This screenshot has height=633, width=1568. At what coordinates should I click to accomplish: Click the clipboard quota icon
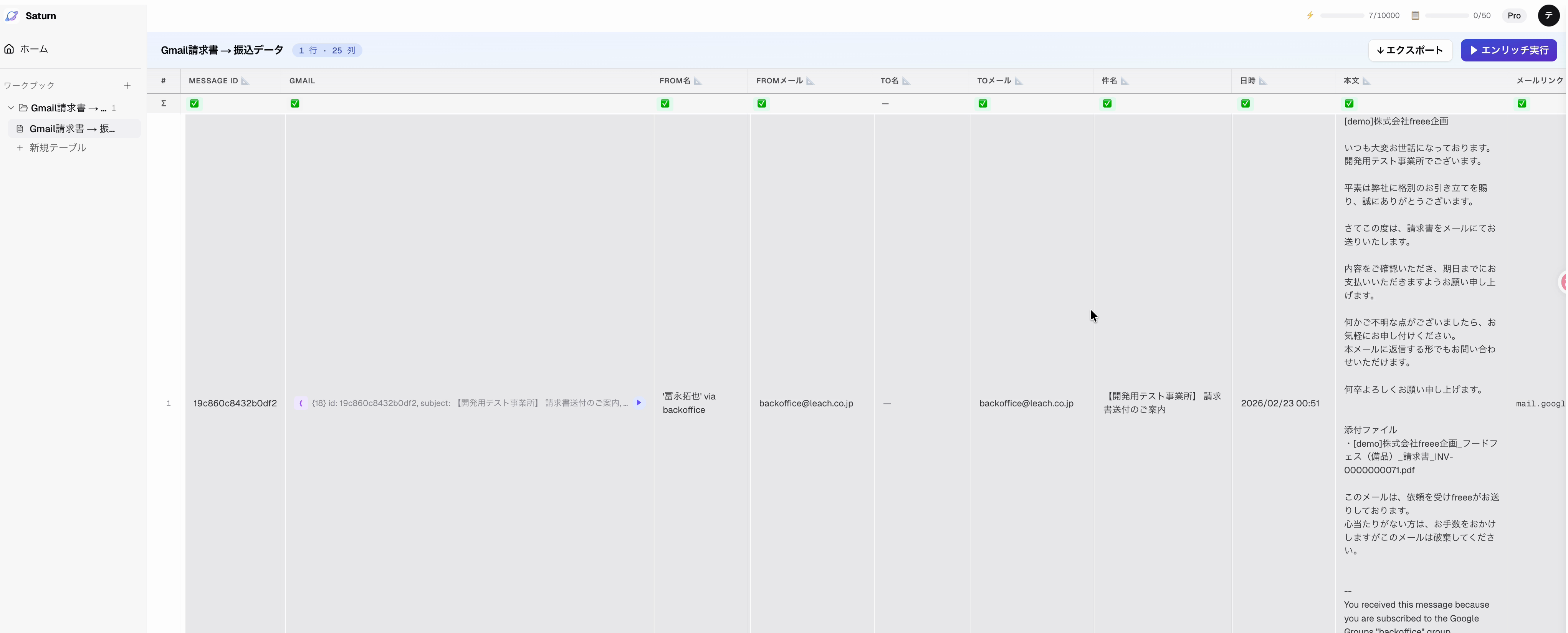point(1415,15)
